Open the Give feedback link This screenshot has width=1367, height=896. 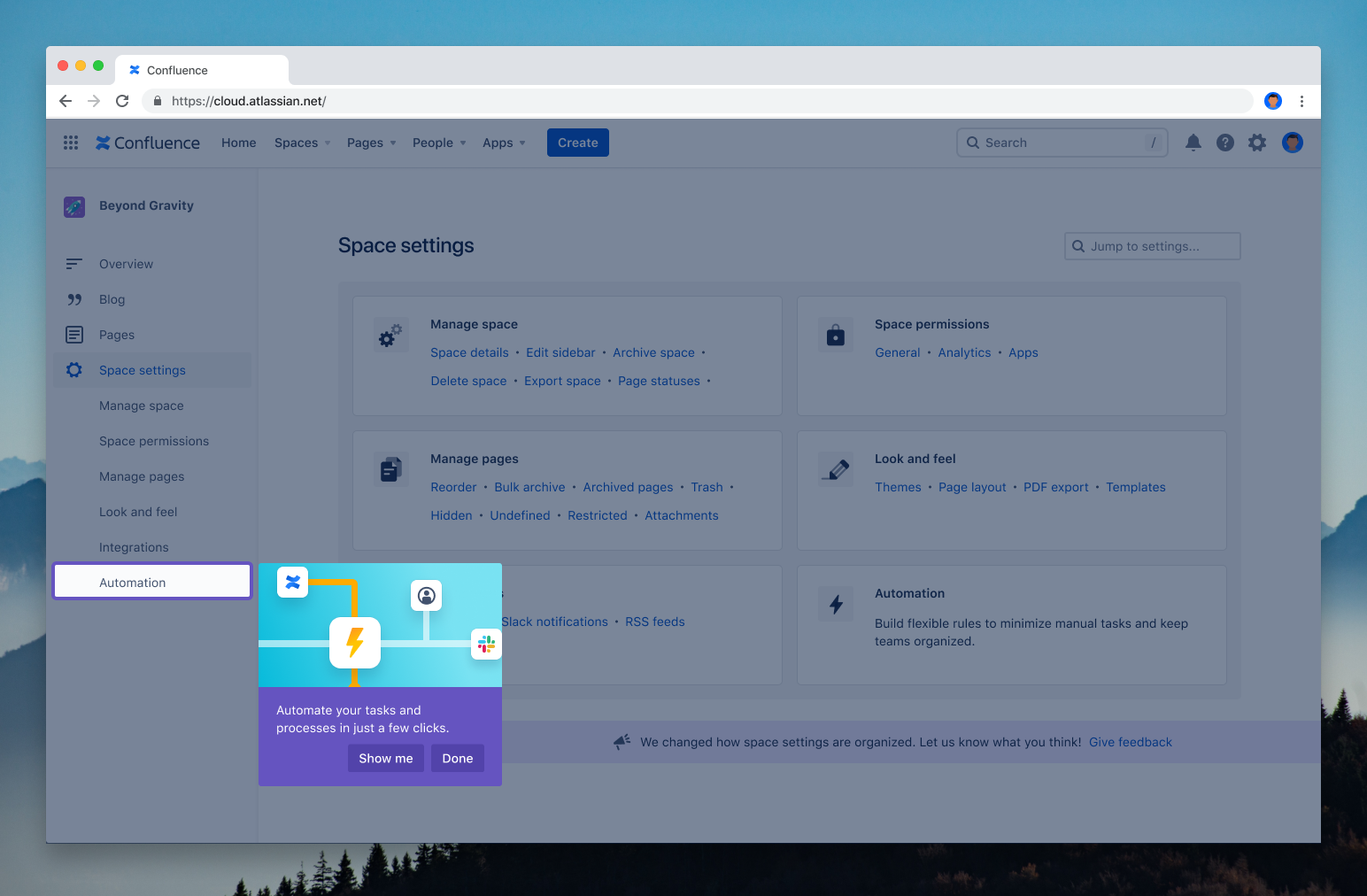1130,742
